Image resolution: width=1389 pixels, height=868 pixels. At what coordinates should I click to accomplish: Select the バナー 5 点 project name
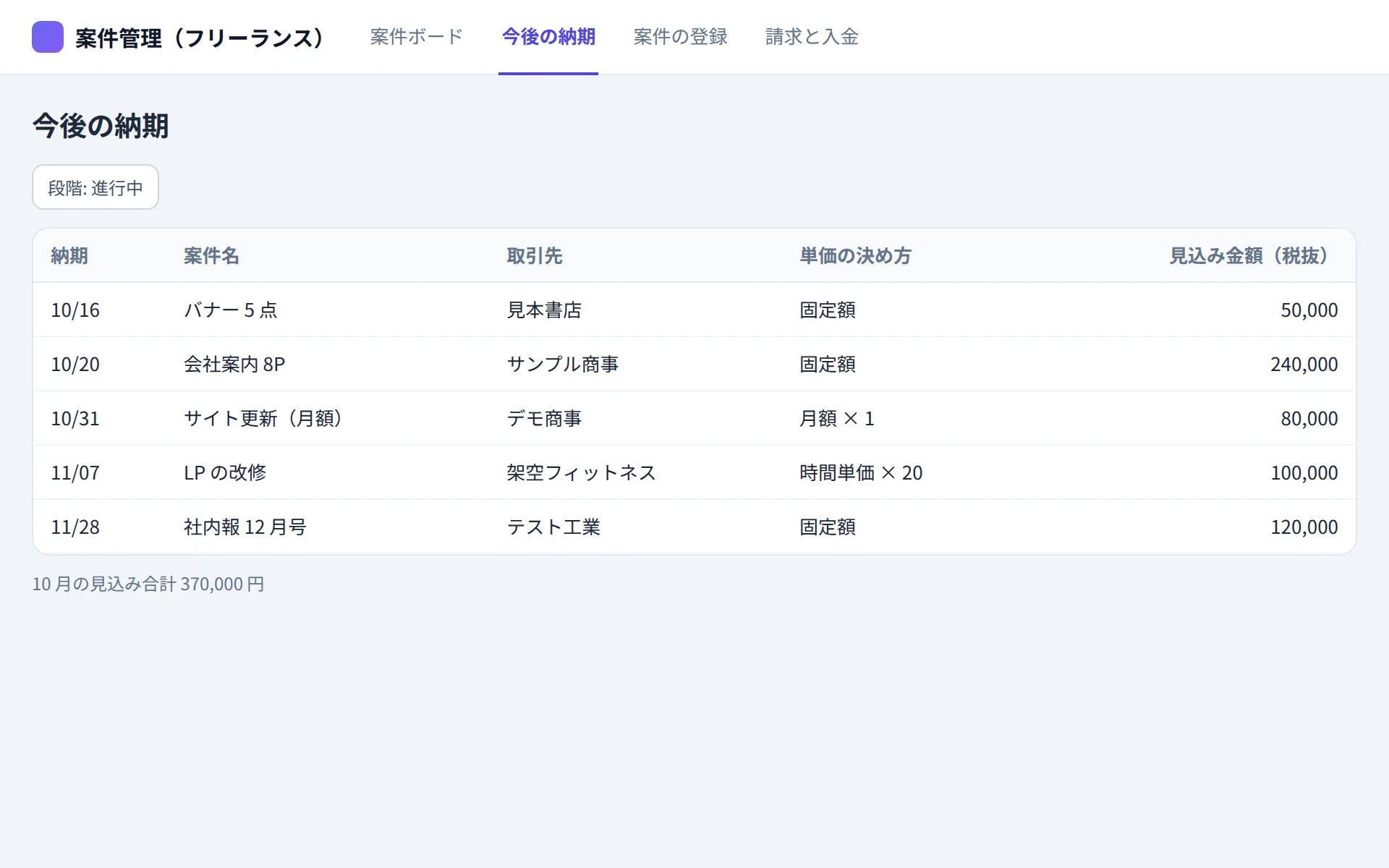pyautogui.click(x=230, y=310)
